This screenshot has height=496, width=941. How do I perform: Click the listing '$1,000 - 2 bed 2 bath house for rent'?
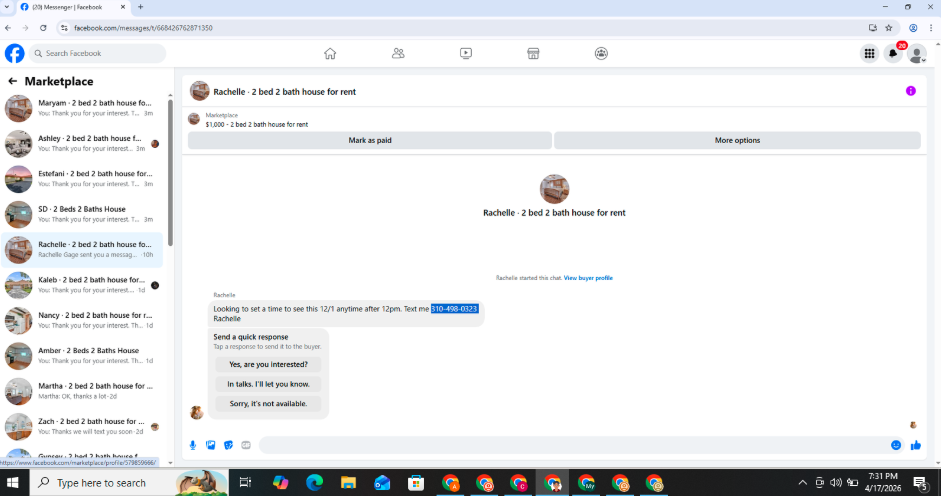tap(257, 124)
